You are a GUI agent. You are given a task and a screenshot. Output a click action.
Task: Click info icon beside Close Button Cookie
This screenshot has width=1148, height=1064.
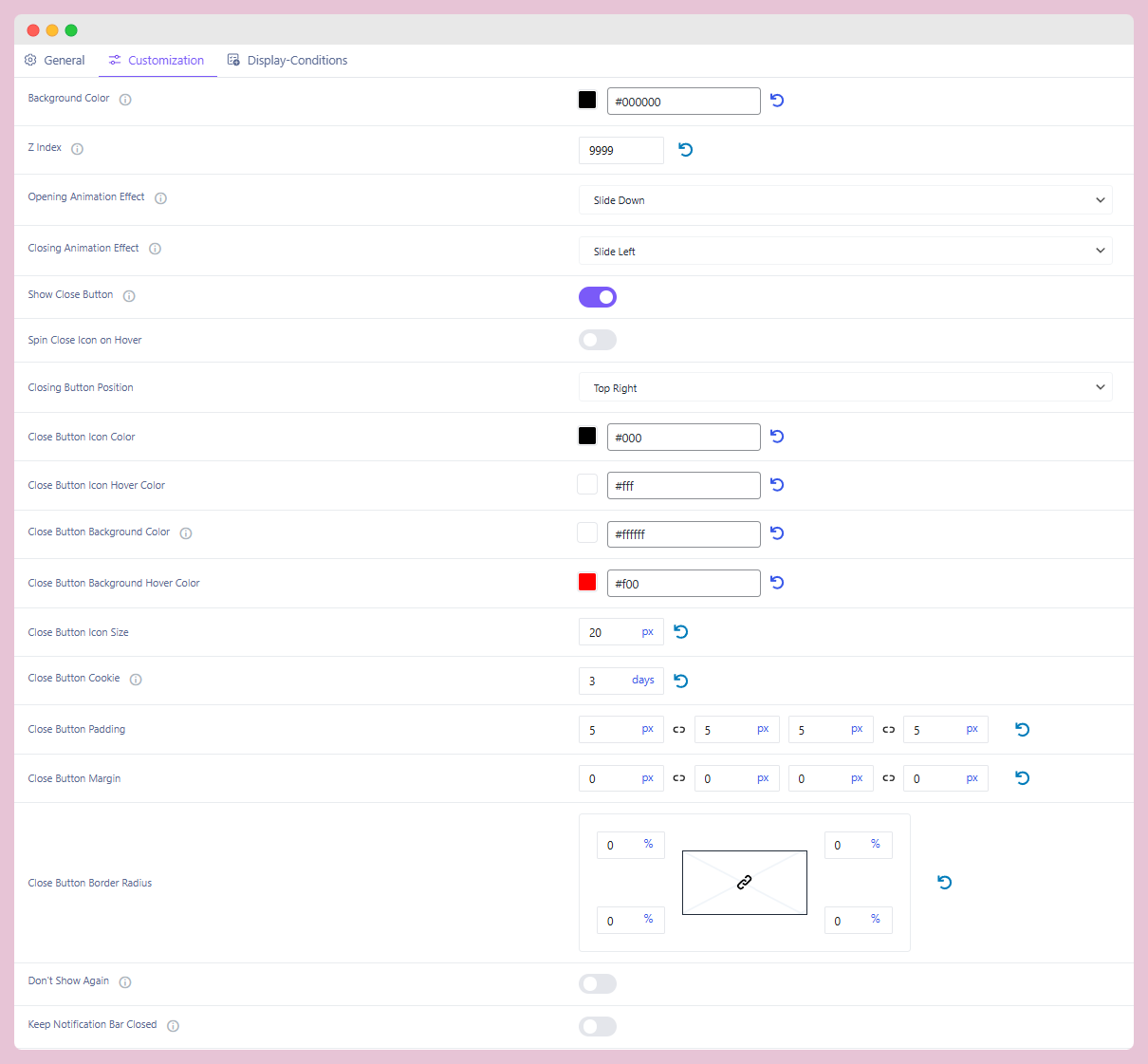pos(136,680)
